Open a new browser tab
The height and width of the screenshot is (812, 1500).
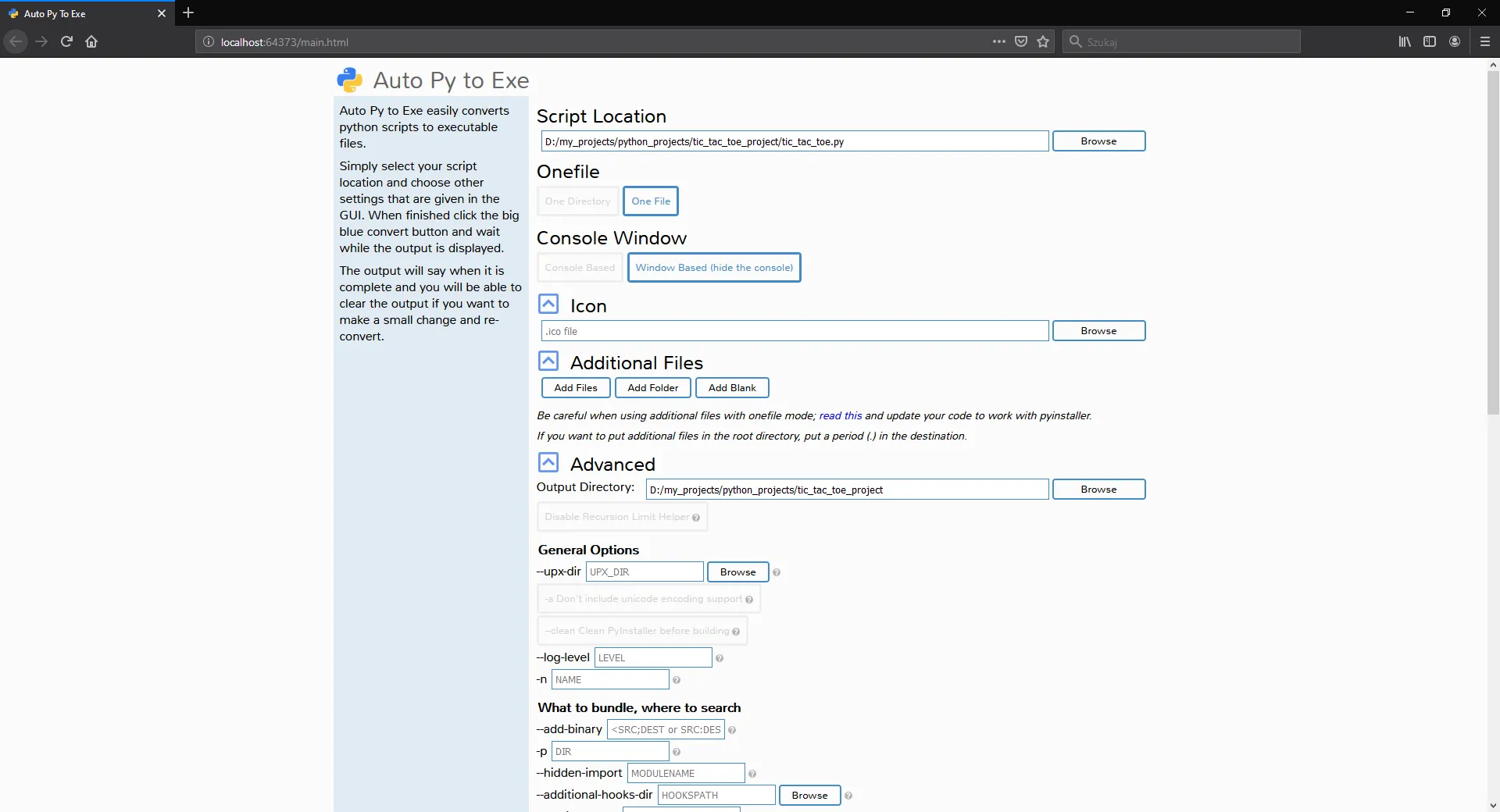pos(188,12)
